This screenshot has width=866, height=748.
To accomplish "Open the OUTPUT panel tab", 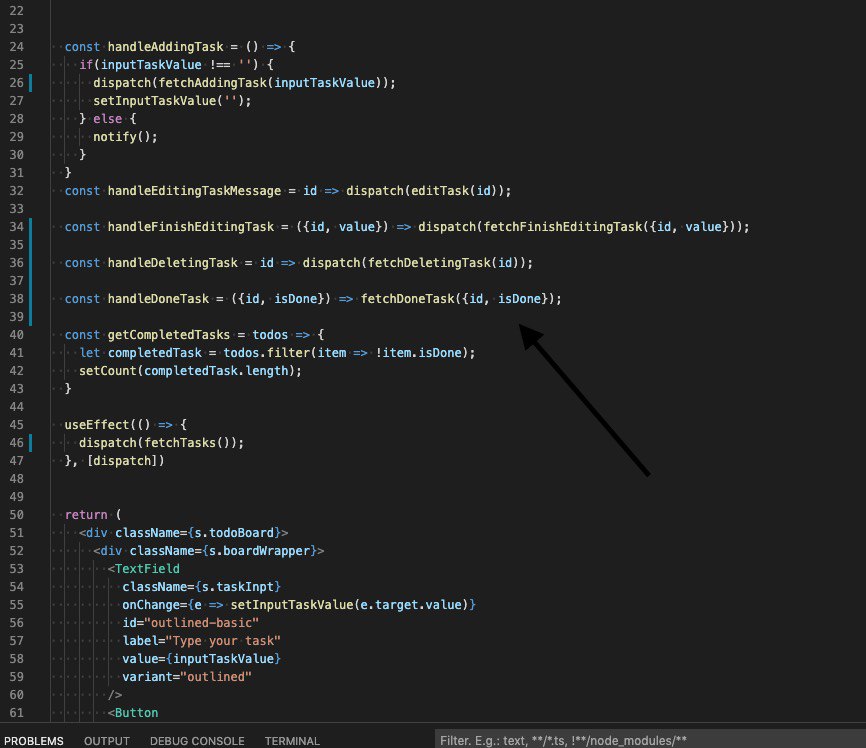I will (107, 741).
